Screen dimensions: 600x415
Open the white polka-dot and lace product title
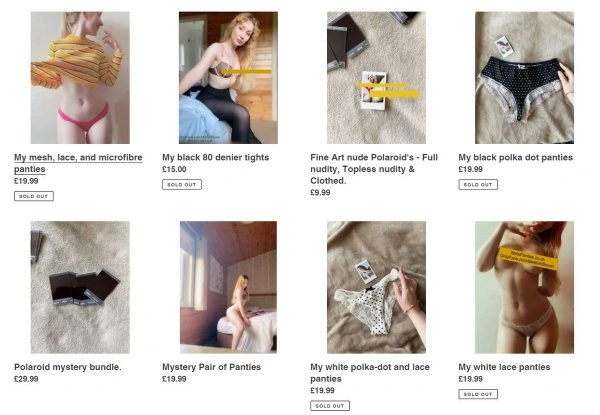pyautogui.click(x=370, y=373)
